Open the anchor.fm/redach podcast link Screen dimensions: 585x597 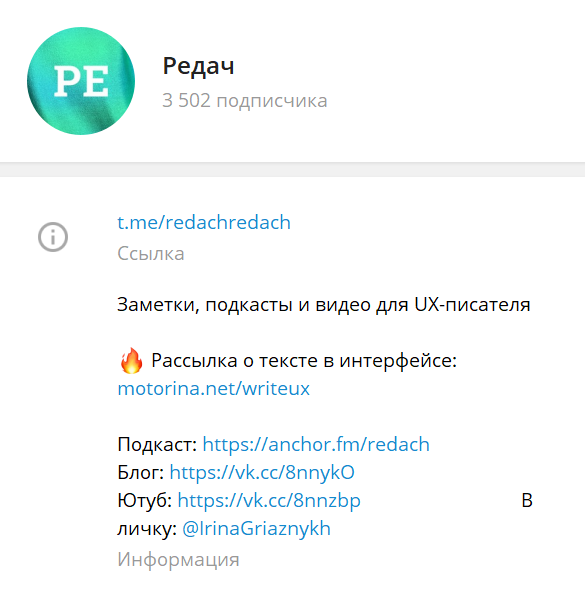point(316,444)
